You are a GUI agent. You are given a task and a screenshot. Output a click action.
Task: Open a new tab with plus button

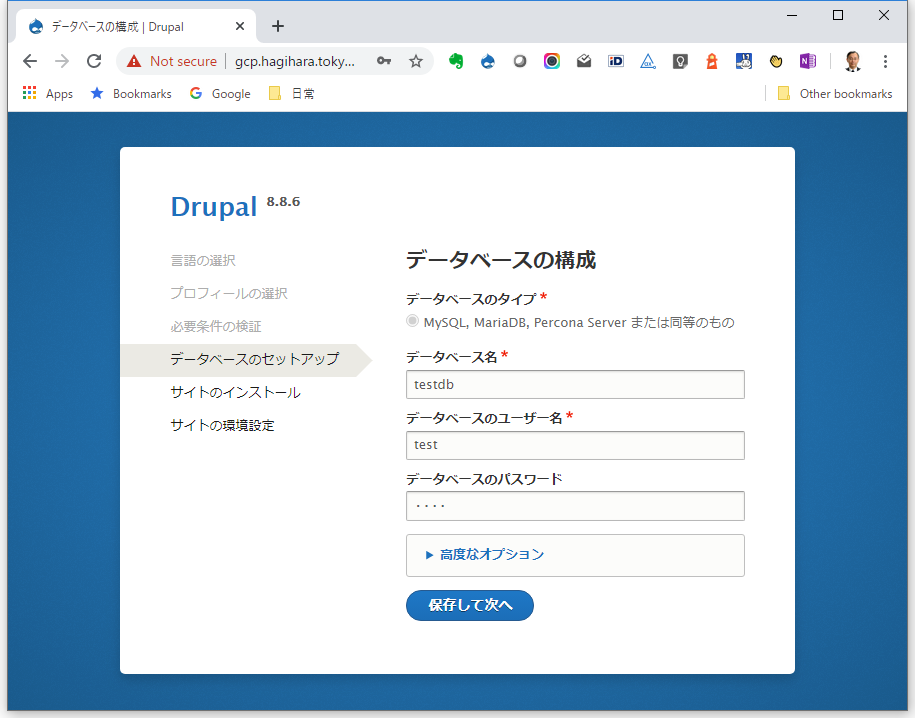278,26
